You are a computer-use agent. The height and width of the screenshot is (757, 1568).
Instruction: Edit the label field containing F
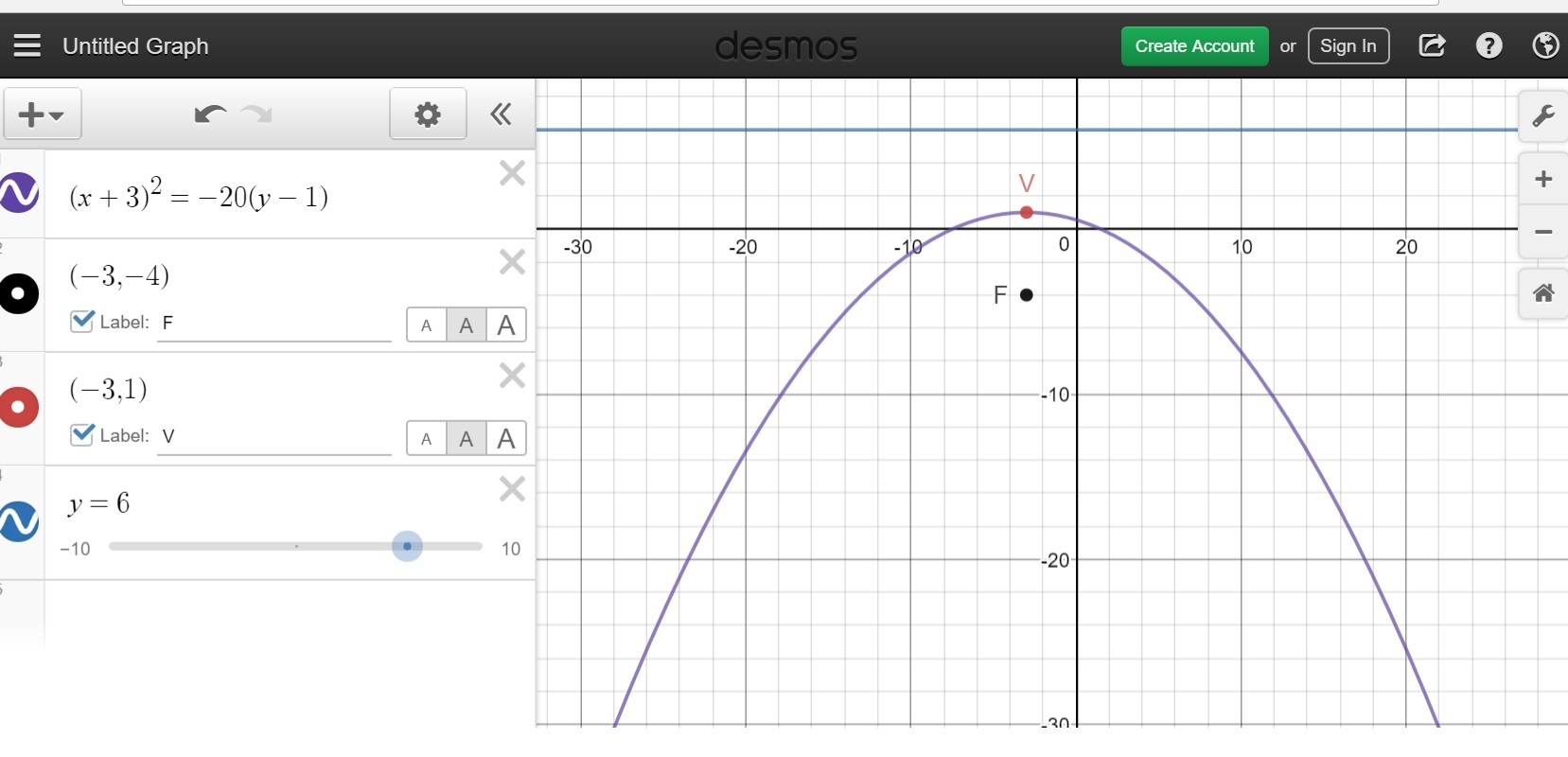pos(274,324)
